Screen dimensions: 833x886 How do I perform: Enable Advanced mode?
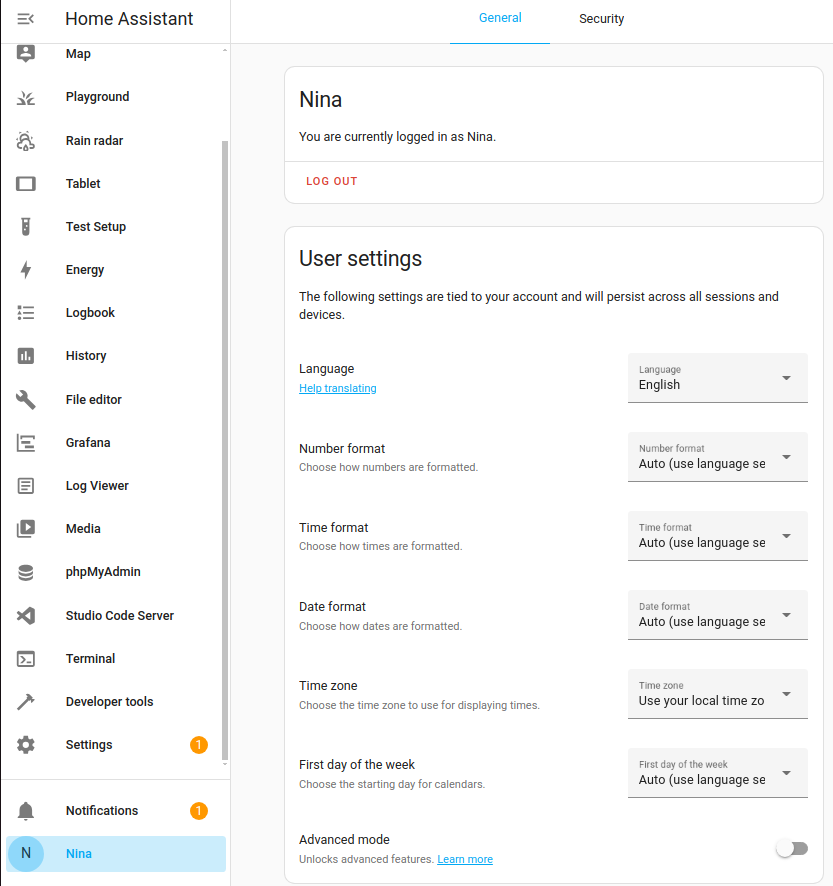[791, 847]
